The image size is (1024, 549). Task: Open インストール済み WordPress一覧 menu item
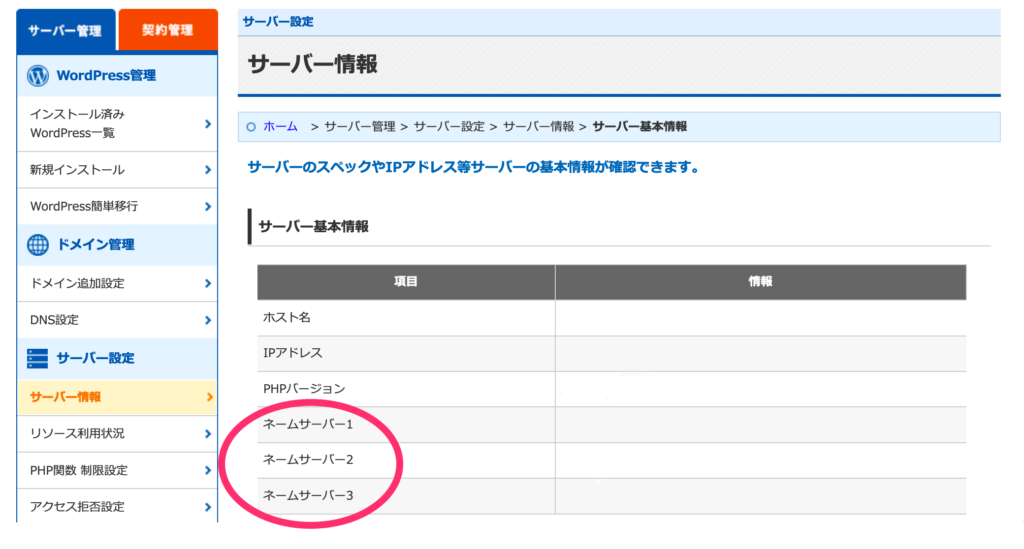click(x=118, y=123)
